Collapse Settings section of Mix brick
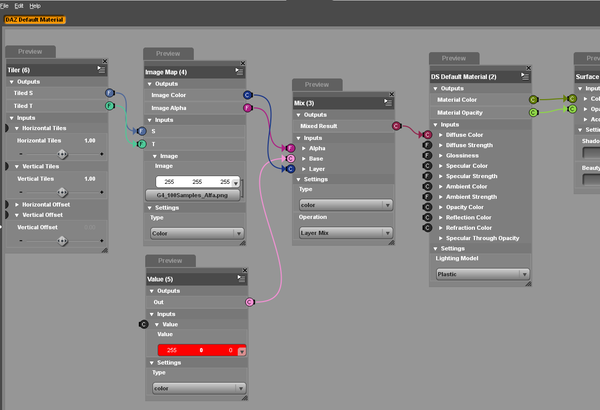This screenshot has height=410, width=600. coord(298,179)
